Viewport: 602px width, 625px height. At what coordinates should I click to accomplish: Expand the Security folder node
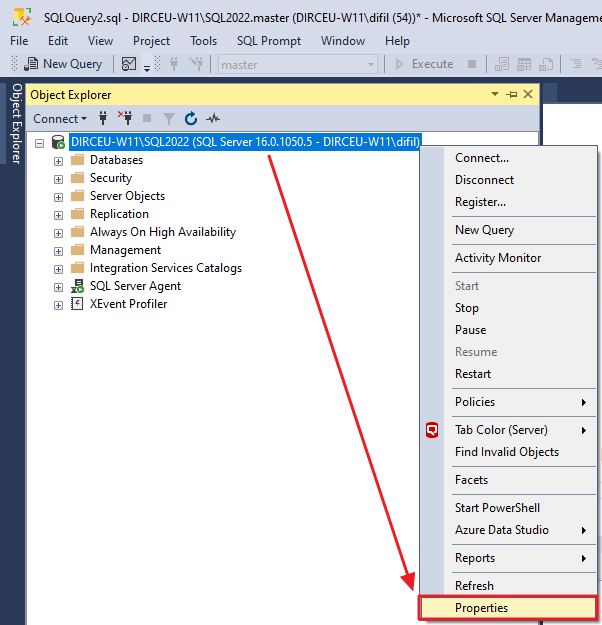click(x=59, y=179)
